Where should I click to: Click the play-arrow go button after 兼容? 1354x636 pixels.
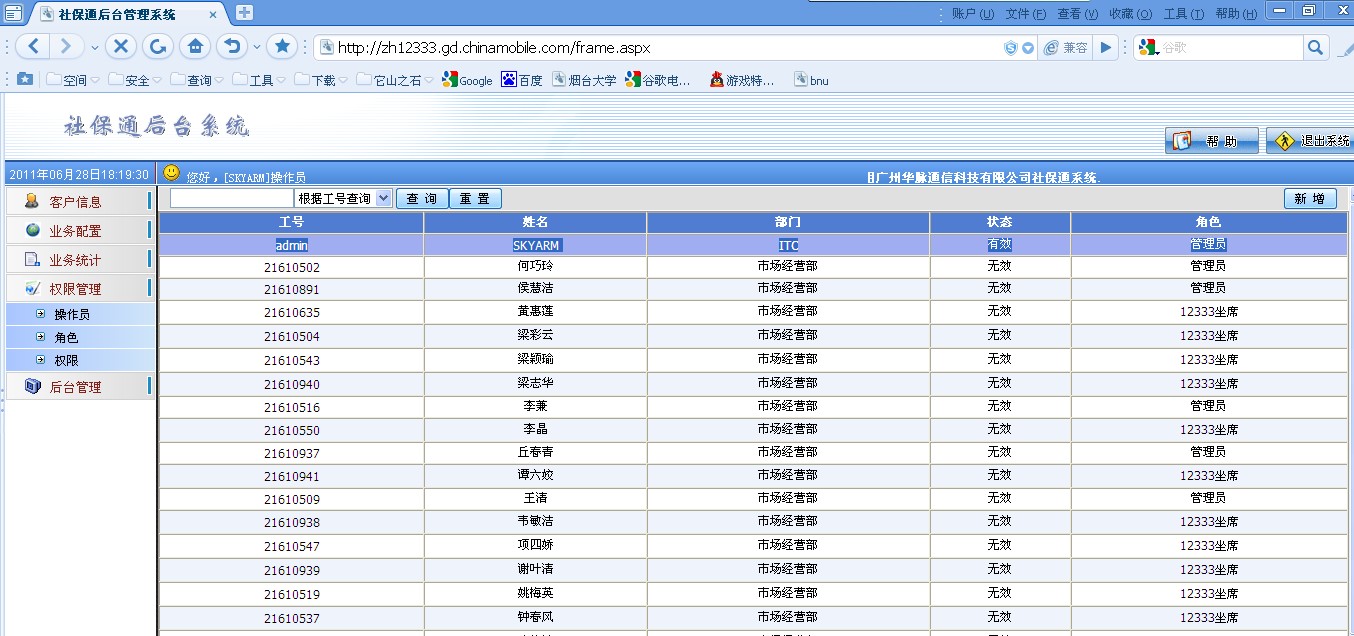(x=1105, y=47)
